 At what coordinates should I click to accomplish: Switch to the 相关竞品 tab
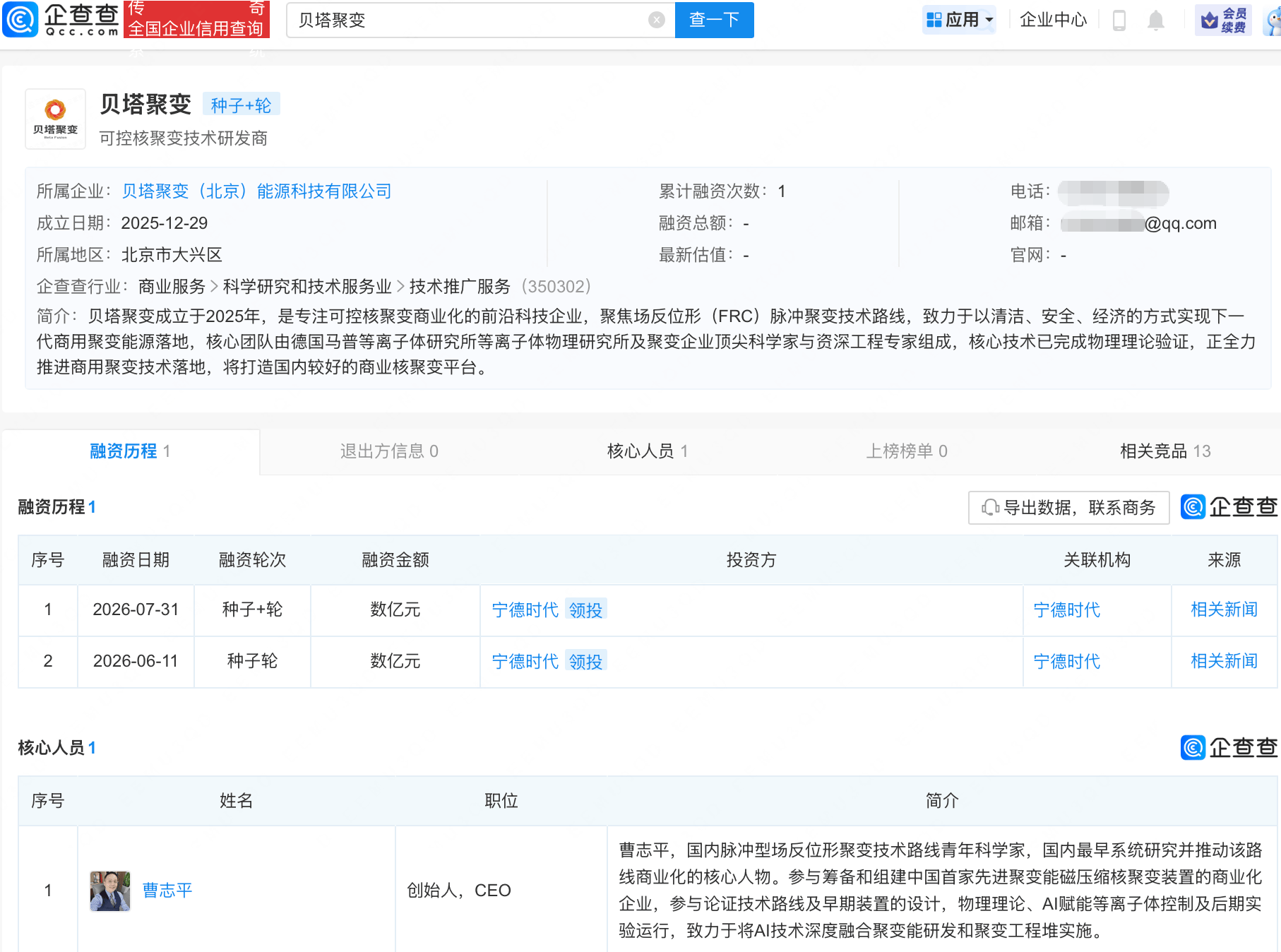click(x=1165, y=451)
